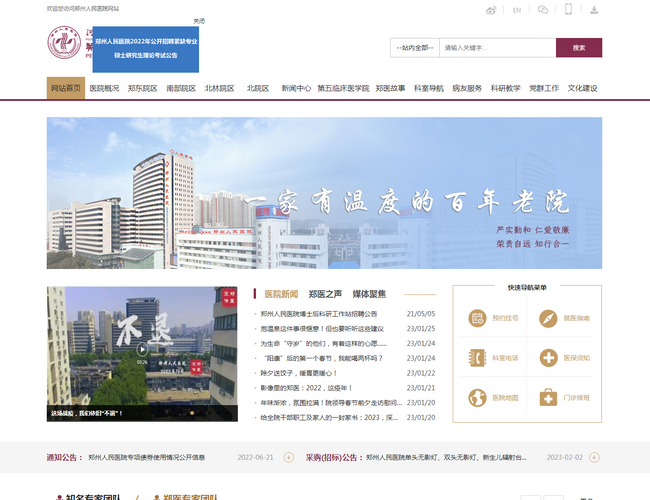
Task: Open the 郑东院区 menu item
Action: (143, 88)
